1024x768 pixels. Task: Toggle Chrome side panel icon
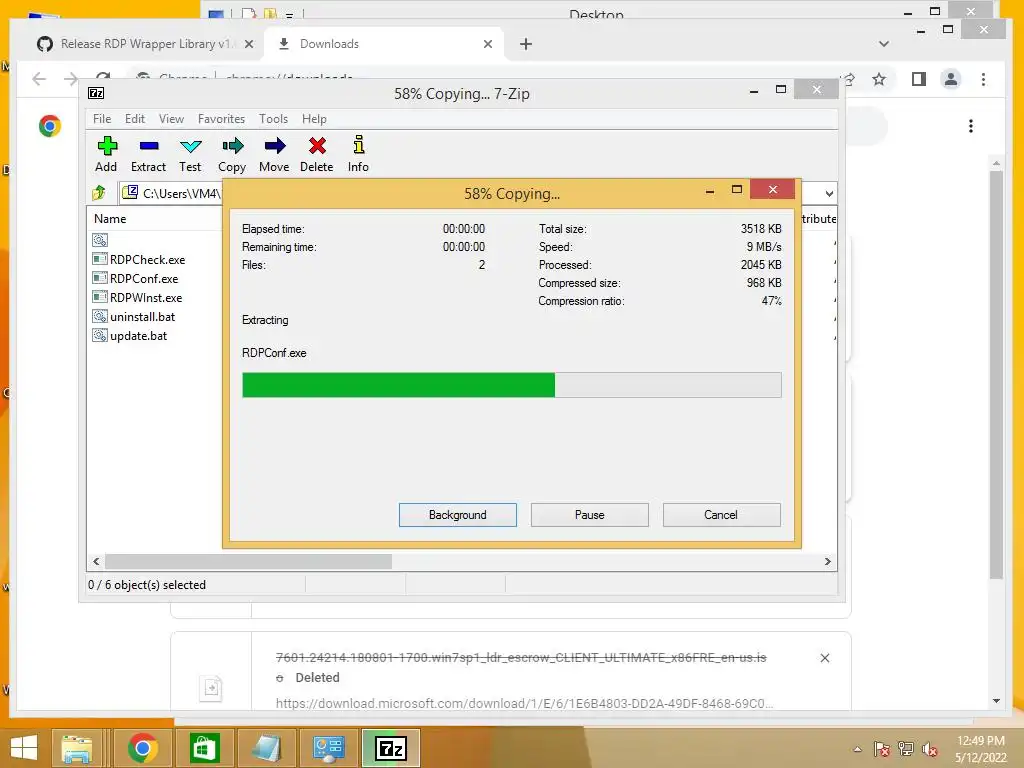(x=919, y=79)
